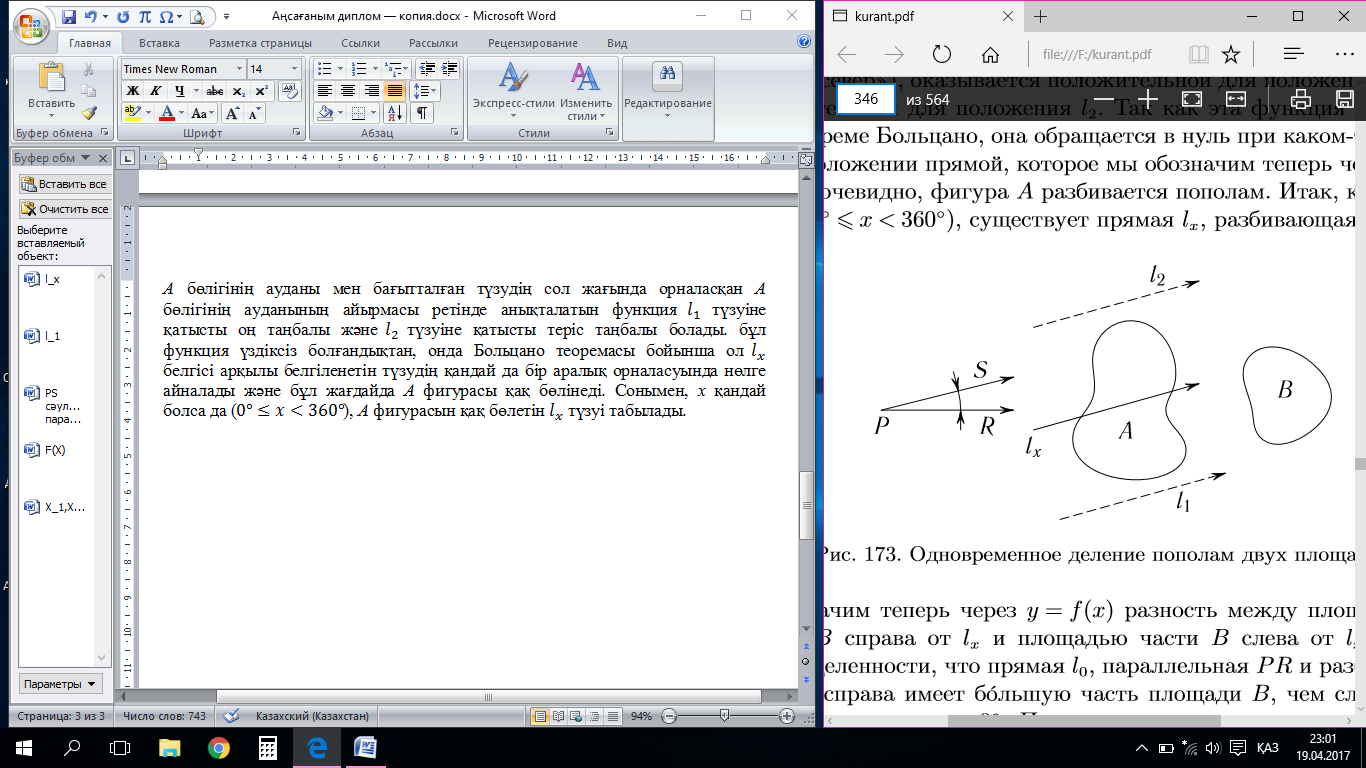Justify the paragraph text
The width and height of the screenshot is (1366, 768).
[x=395, y=91]
